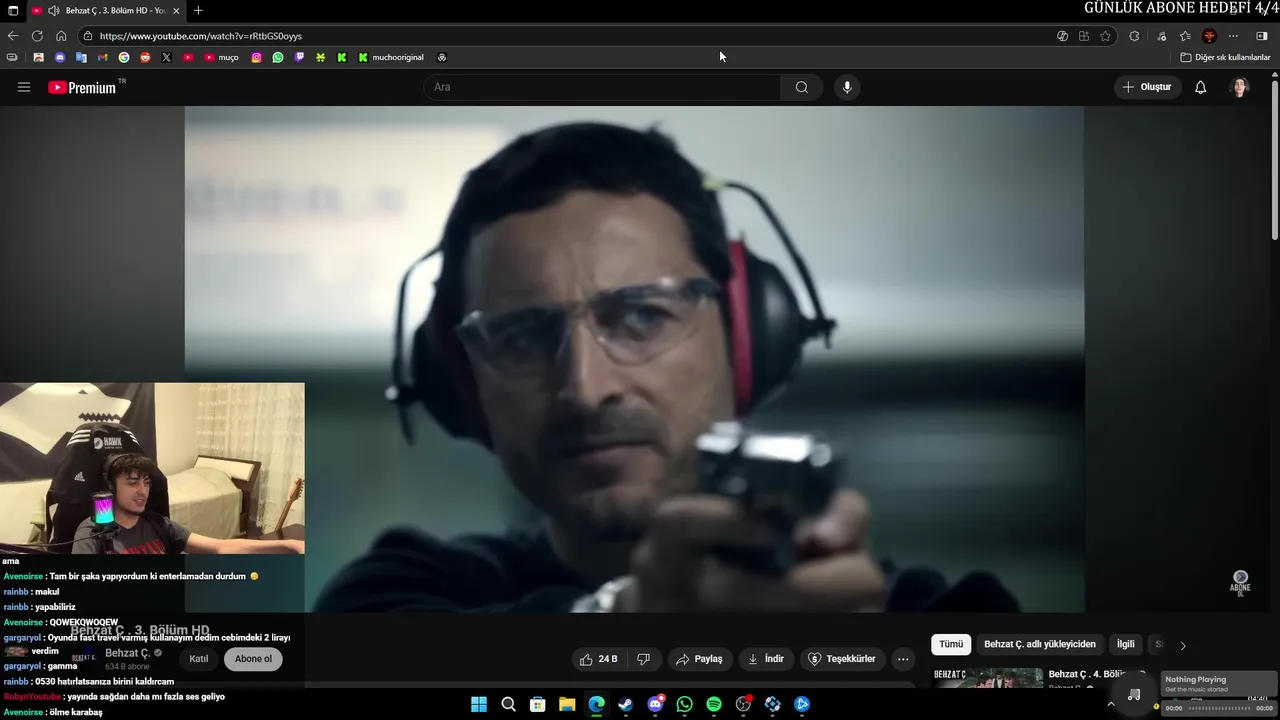The width and height of the screenshot is (1280, 720).
Task: Select the Behzat Ç. adlı yükleyiciden chip
Action: [x=1040, y=645]
